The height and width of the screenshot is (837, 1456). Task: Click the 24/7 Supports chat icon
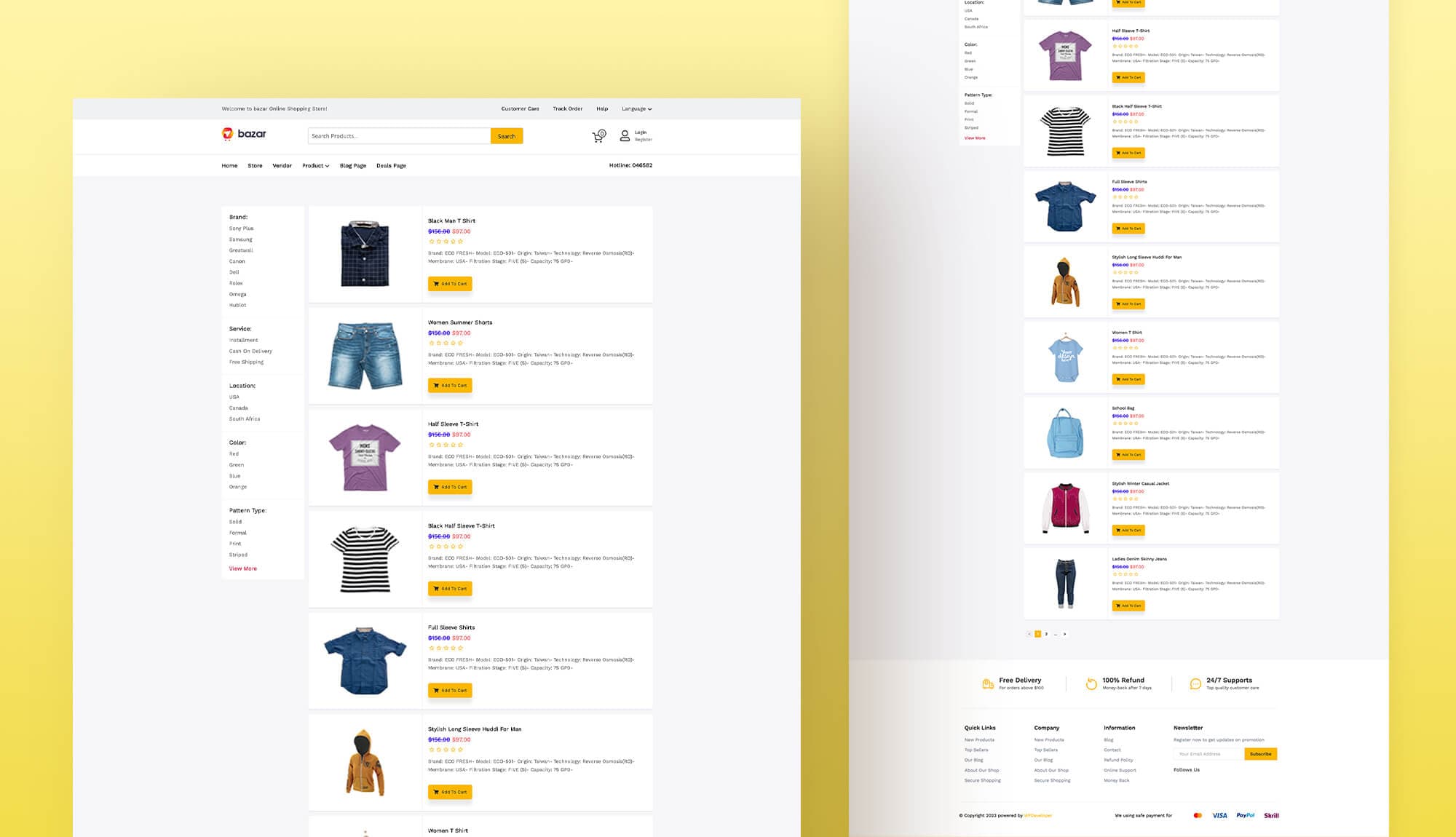(1195, 684)
